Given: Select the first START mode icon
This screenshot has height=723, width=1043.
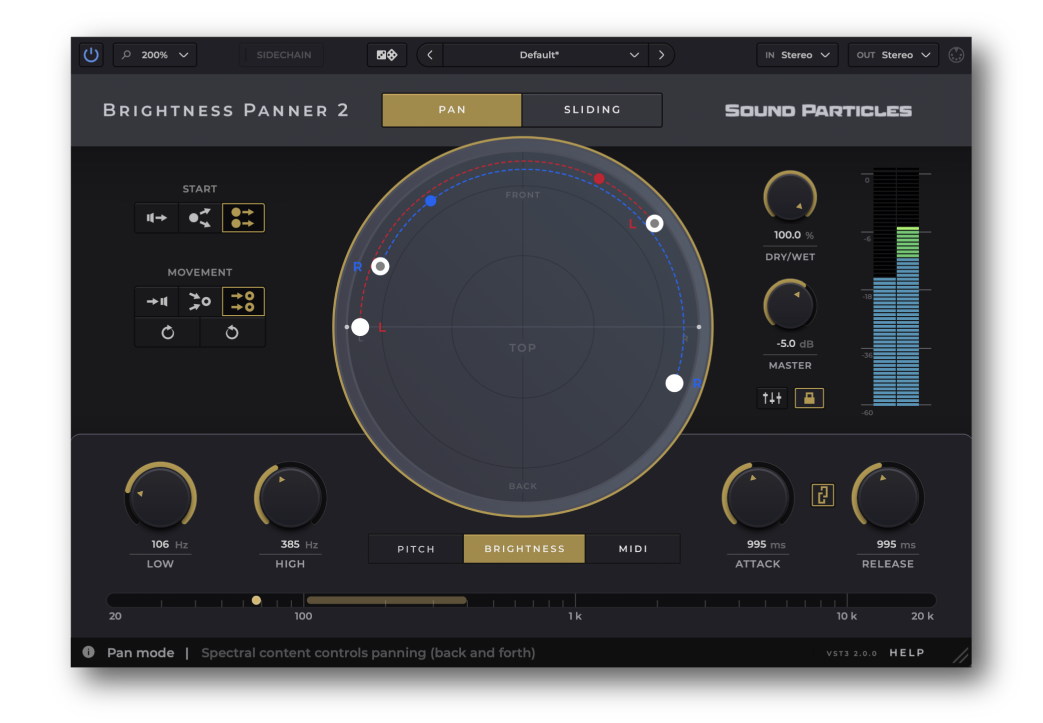Looking at the screenshot, I should (156, 217).
